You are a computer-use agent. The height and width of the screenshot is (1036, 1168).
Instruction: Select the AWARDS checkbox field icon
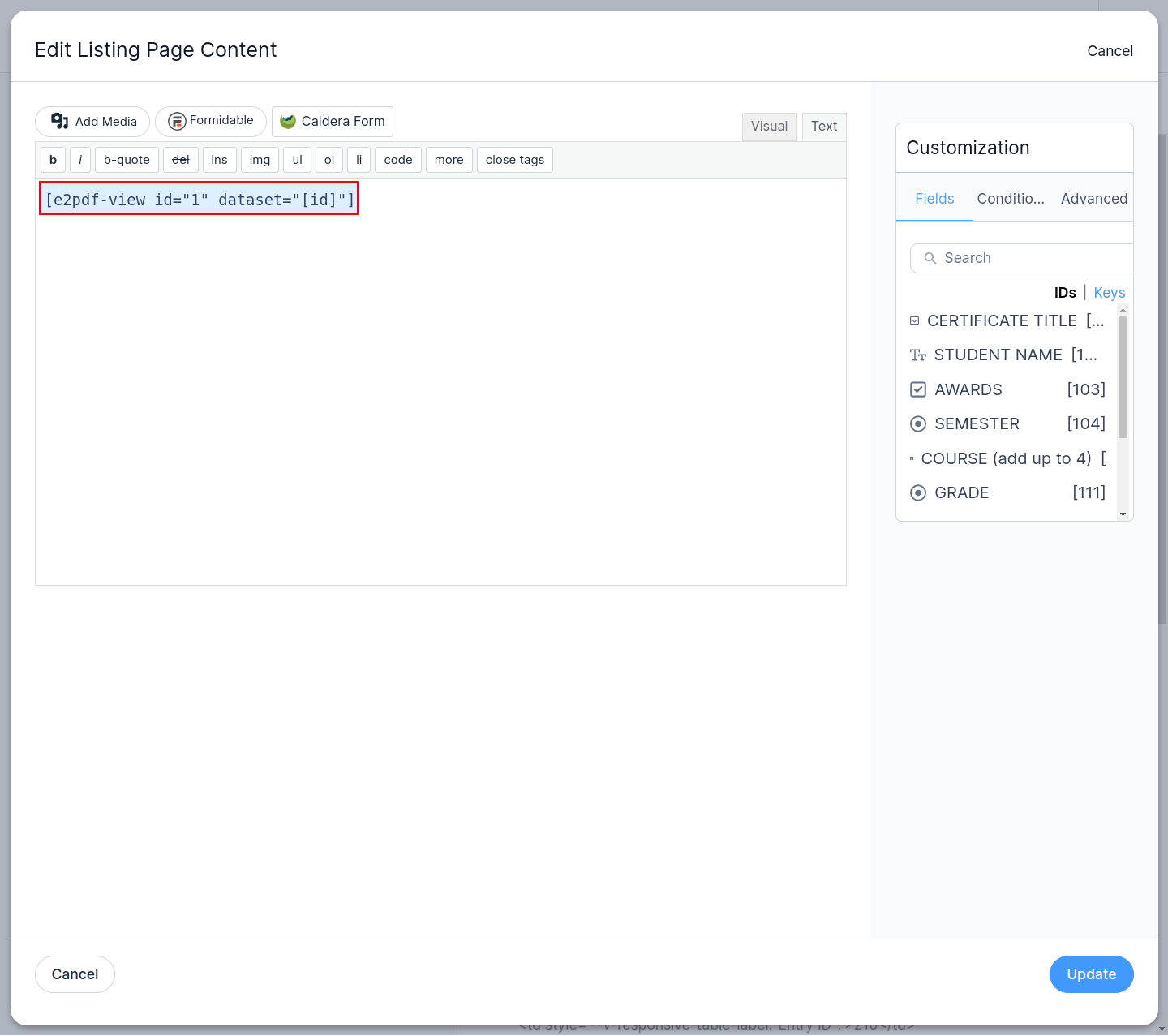pos(918,389)
